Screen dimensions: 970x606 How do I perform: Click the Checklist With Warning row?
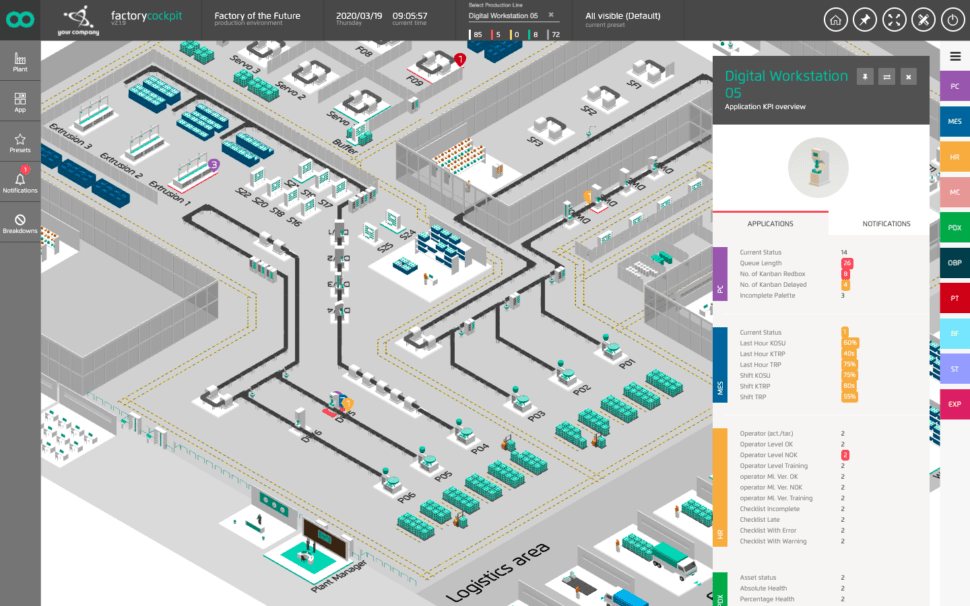pos(793,541)
